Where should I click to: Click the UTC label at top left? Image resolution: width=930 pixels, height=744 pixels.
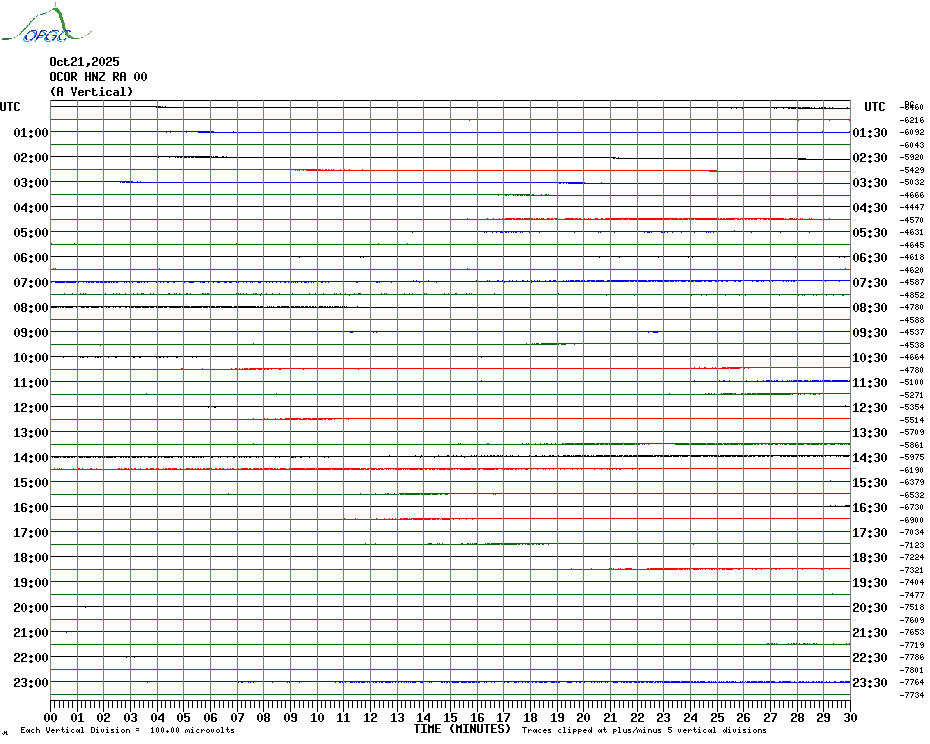[x=10, y=107]
